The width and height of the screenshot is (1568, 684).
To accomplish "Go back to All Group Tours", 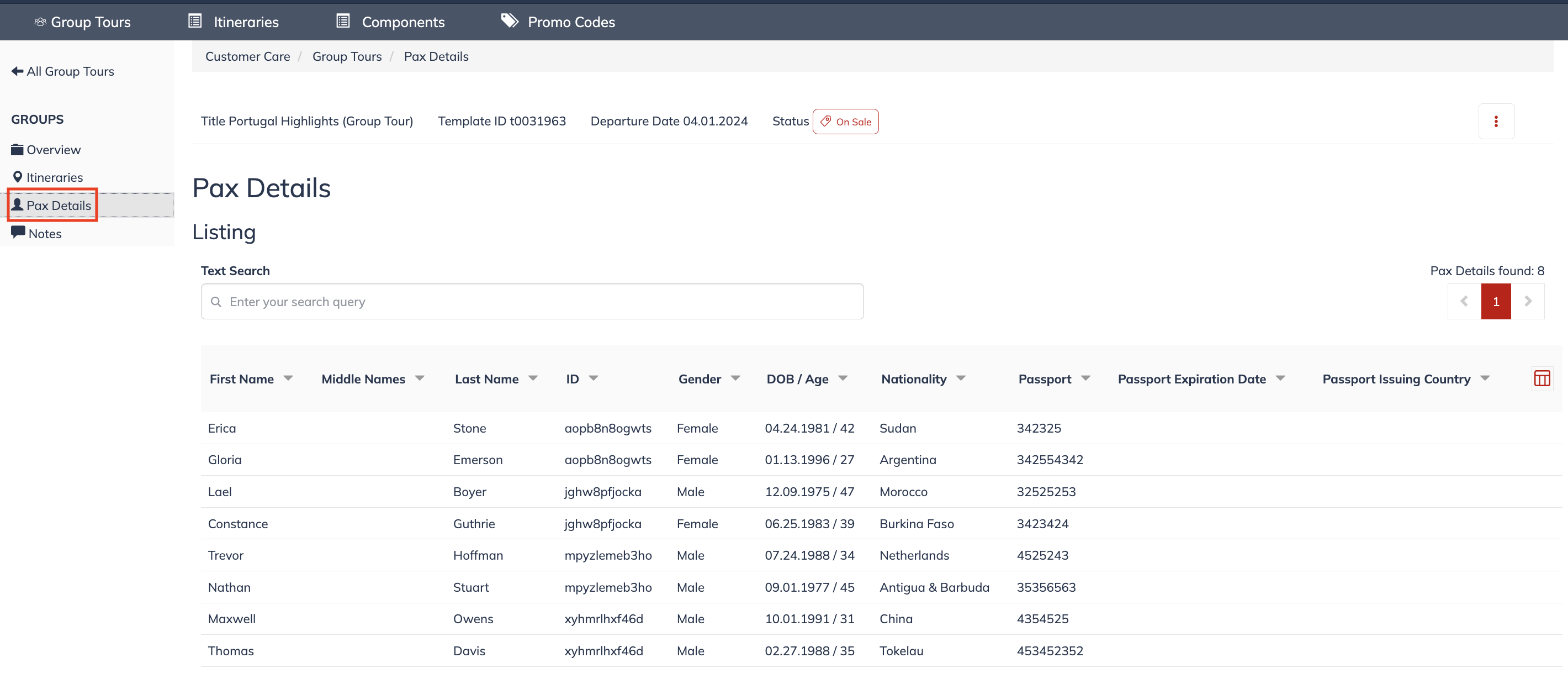I will click(63, 71).
